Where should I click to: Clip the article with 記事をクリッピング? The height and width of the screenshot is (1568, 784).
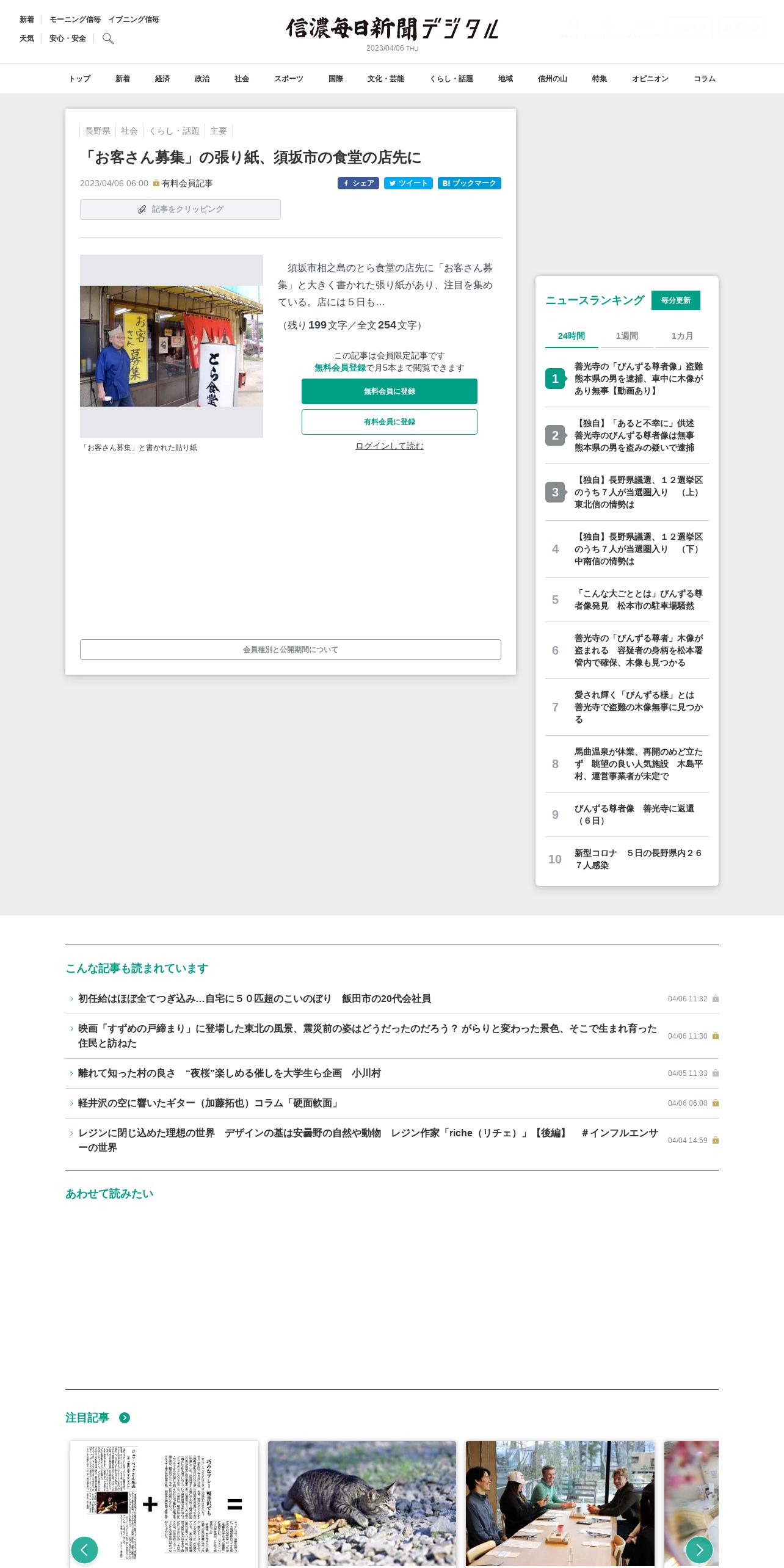pos(180,209)
